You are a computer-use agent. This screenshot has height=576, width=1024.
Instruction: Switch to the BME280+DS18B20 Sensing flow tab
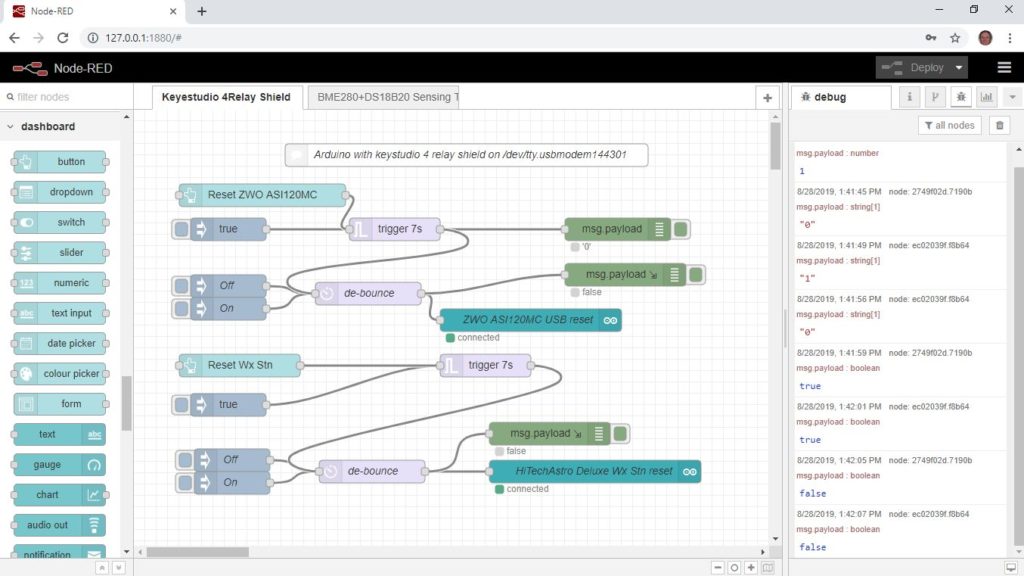(383, 97)
